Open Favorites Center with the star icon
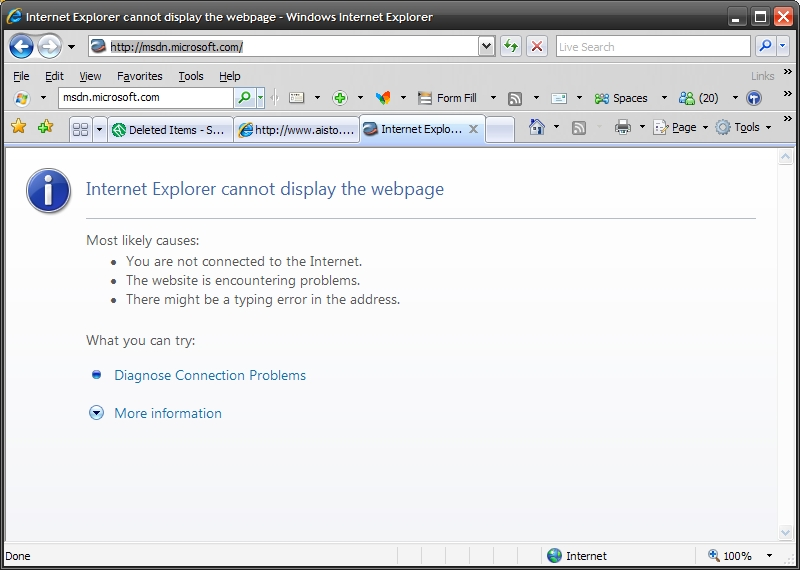Viewport: 800px width, 570px height. click(x=18, y=127)
